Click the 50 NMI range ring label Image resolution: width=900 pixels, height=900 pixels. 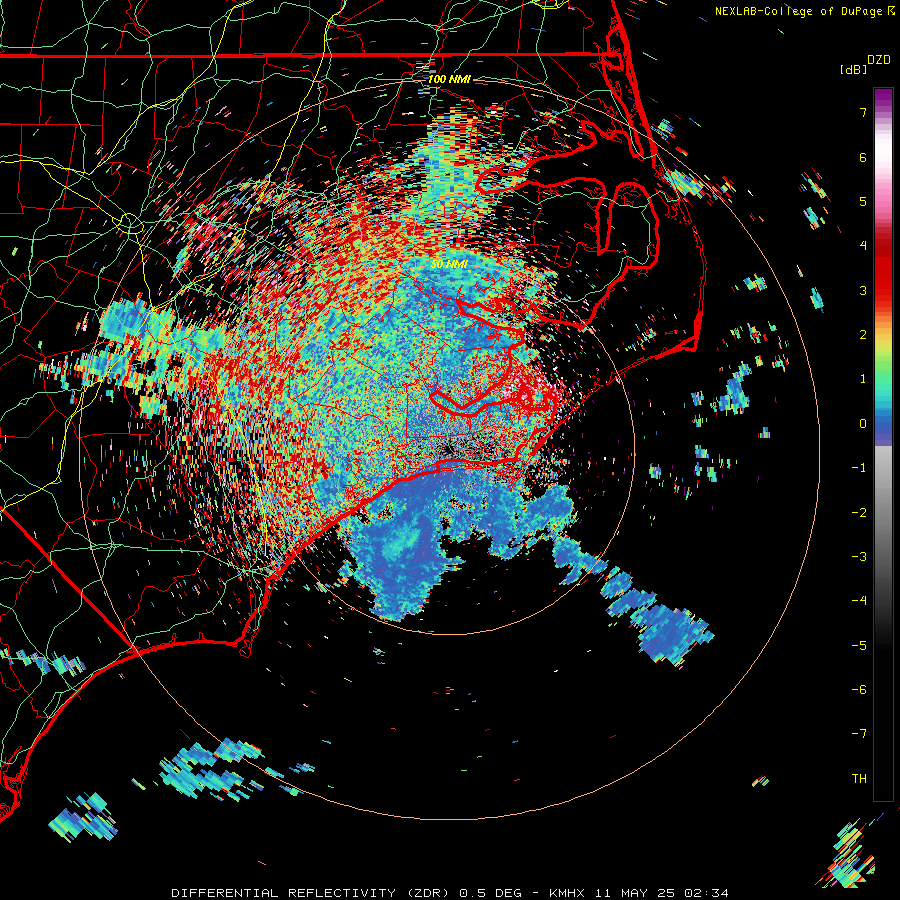coord(449,264)
